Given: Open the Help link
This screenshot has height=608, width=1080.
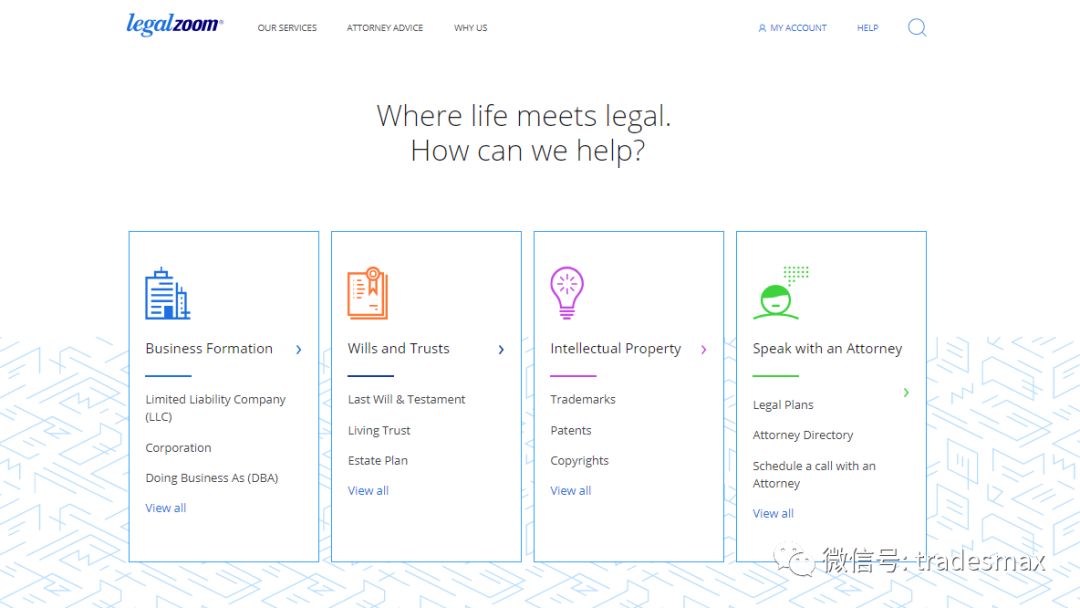Looking at the screenshot, I should [x=868, y=28].
